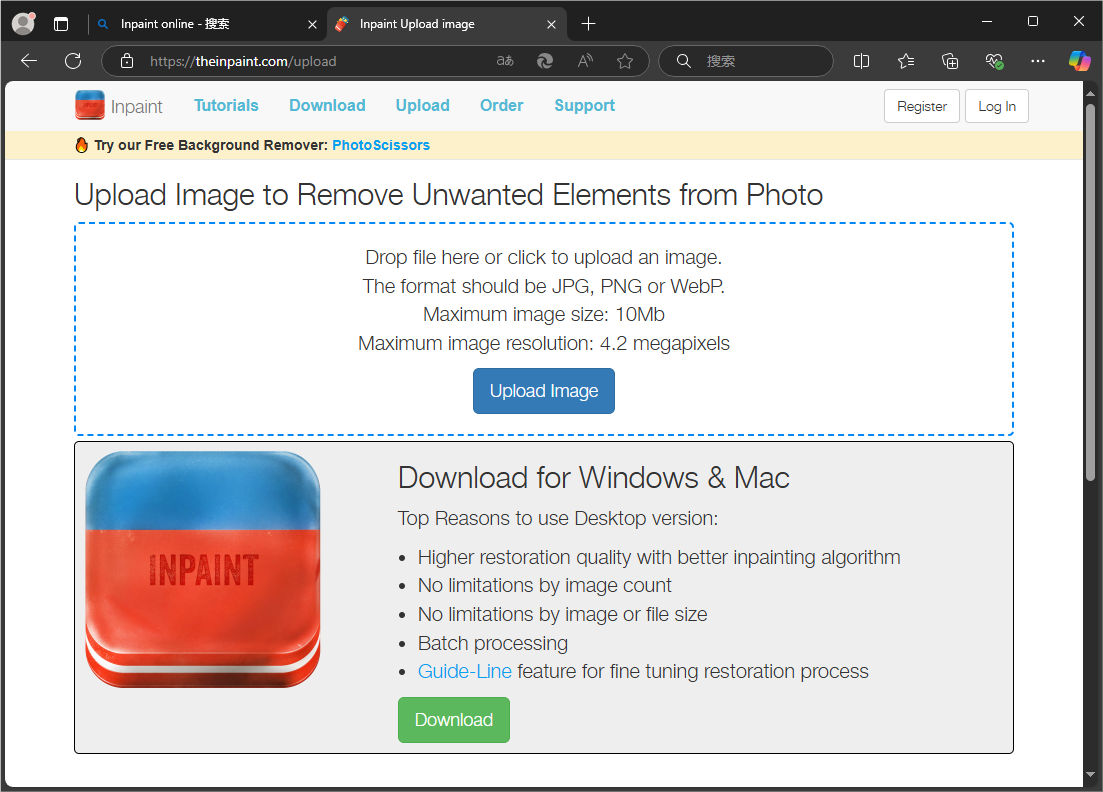
Task: Open the Read Aloud icon in address bar
Action: (585, 61)
